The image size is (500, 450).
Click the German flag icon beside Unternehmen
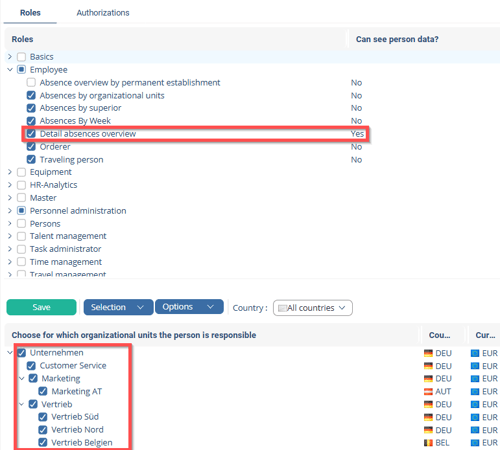pyautogui.click(x=428, y=353)
